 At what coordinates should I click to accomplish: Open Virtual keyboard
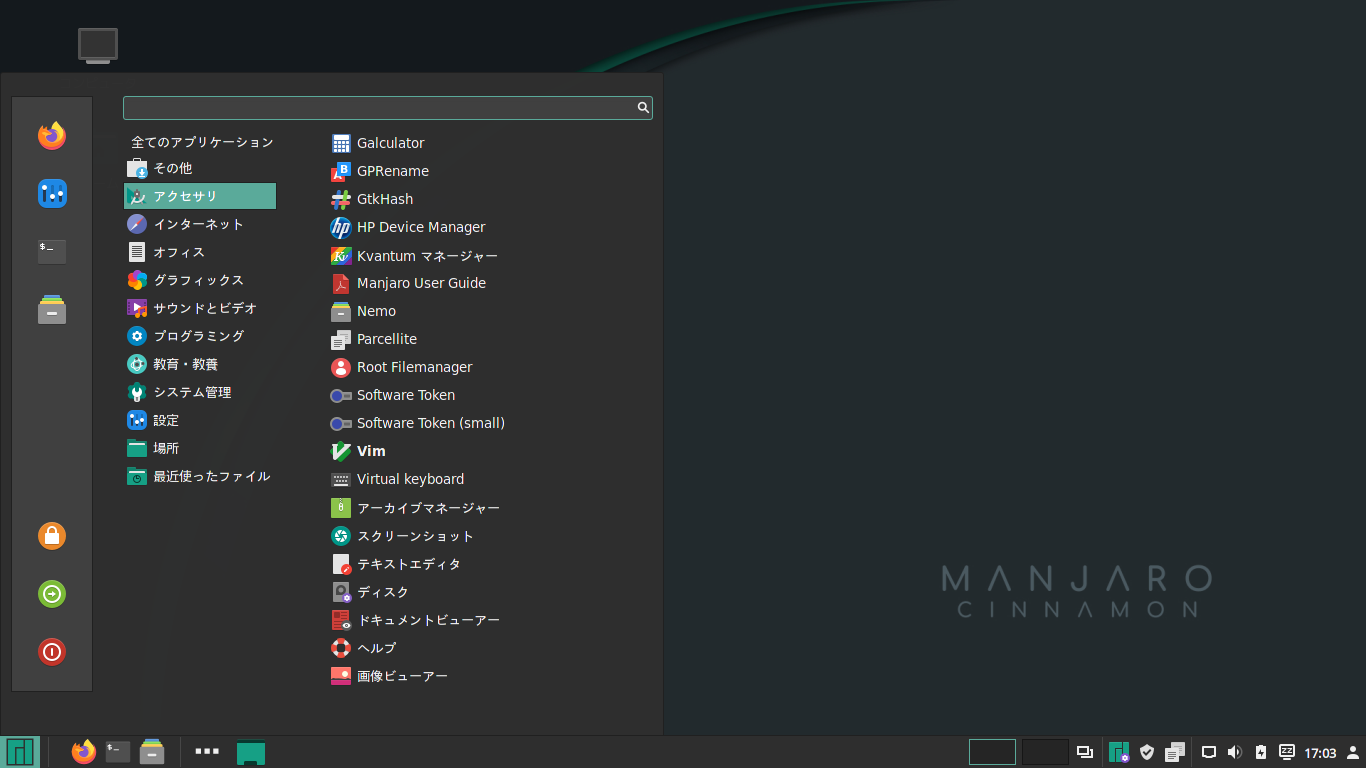coord(397,479)
